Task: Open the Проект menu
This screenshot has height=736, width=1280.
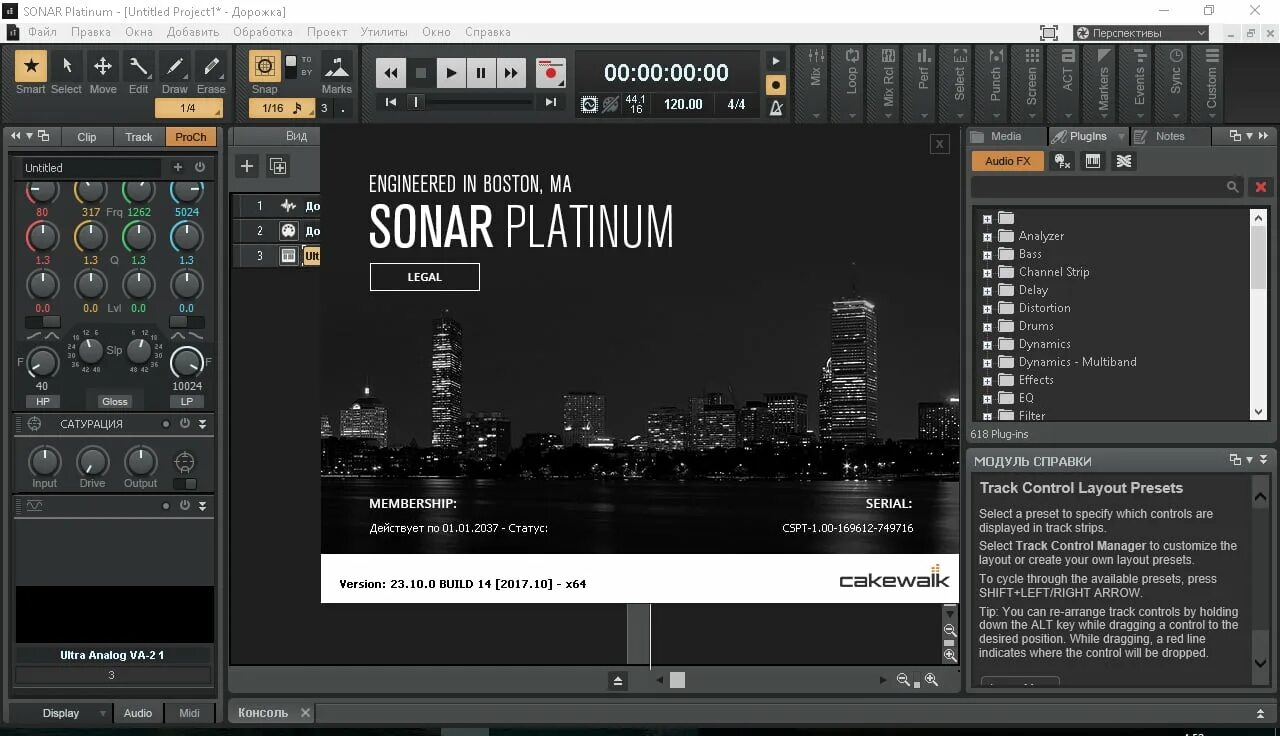Action: (327, 32)
